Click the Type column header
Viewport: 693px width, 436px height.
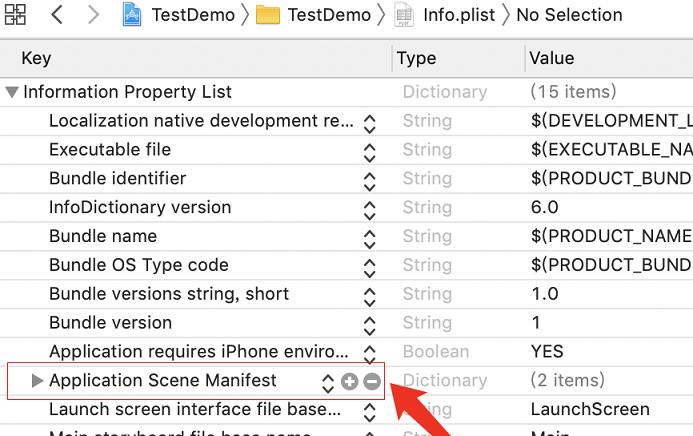pos(416,59)
